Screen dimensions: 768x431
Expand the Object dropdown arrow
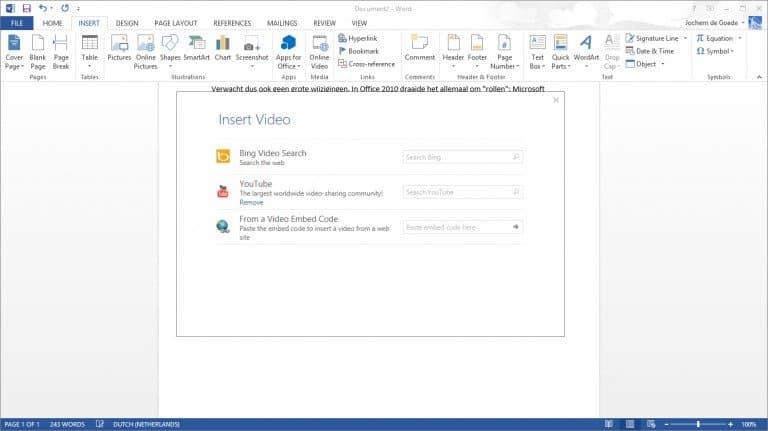point(663,64)
